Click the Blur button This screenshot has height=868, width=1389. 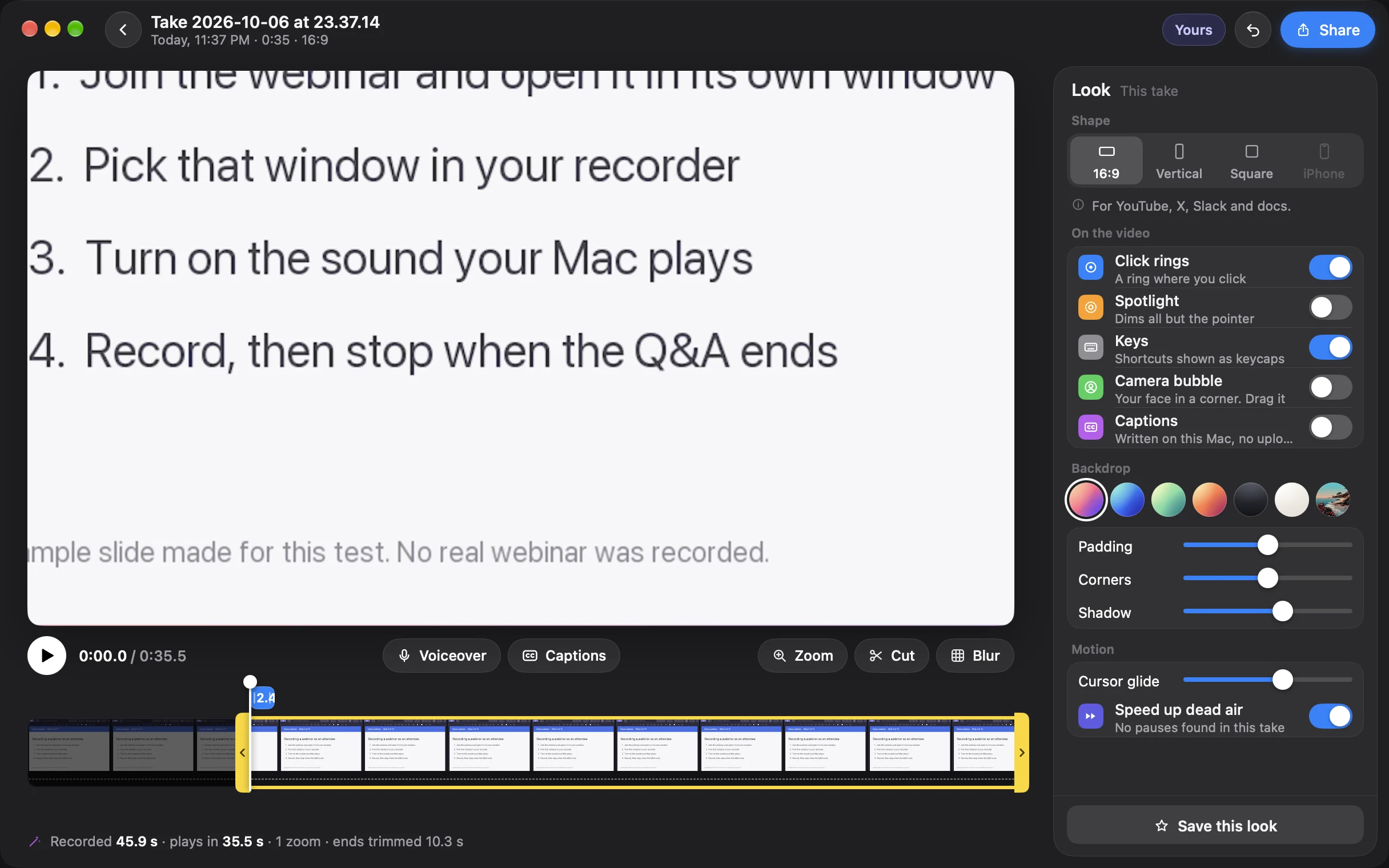(x=974, y=656)
